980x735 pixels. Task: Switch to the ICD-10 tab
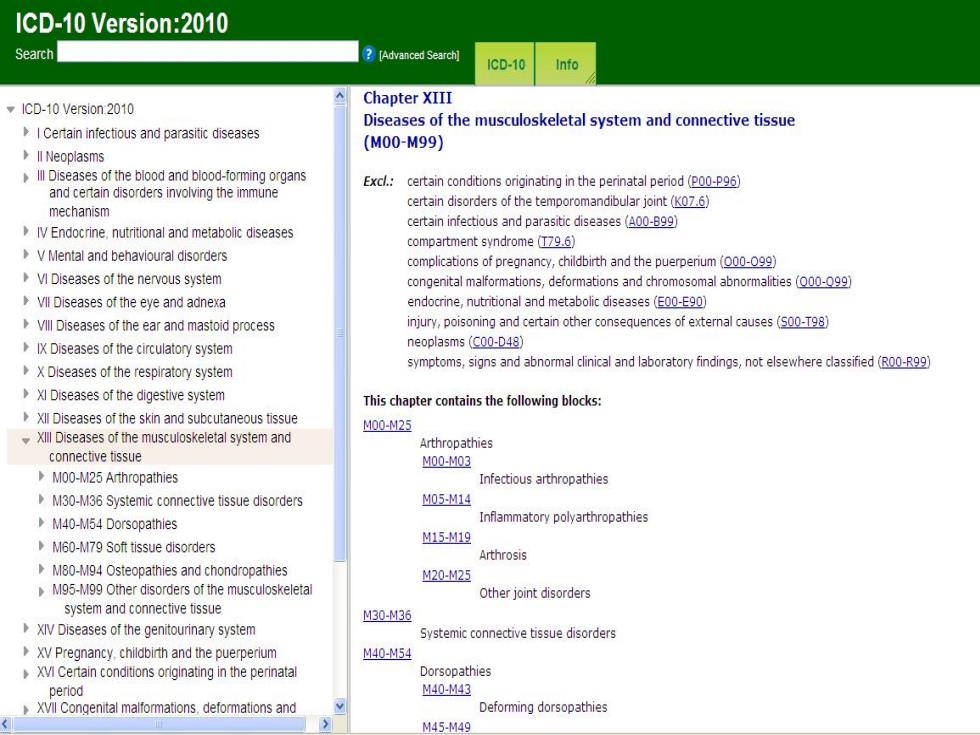(x=505, y=64)
